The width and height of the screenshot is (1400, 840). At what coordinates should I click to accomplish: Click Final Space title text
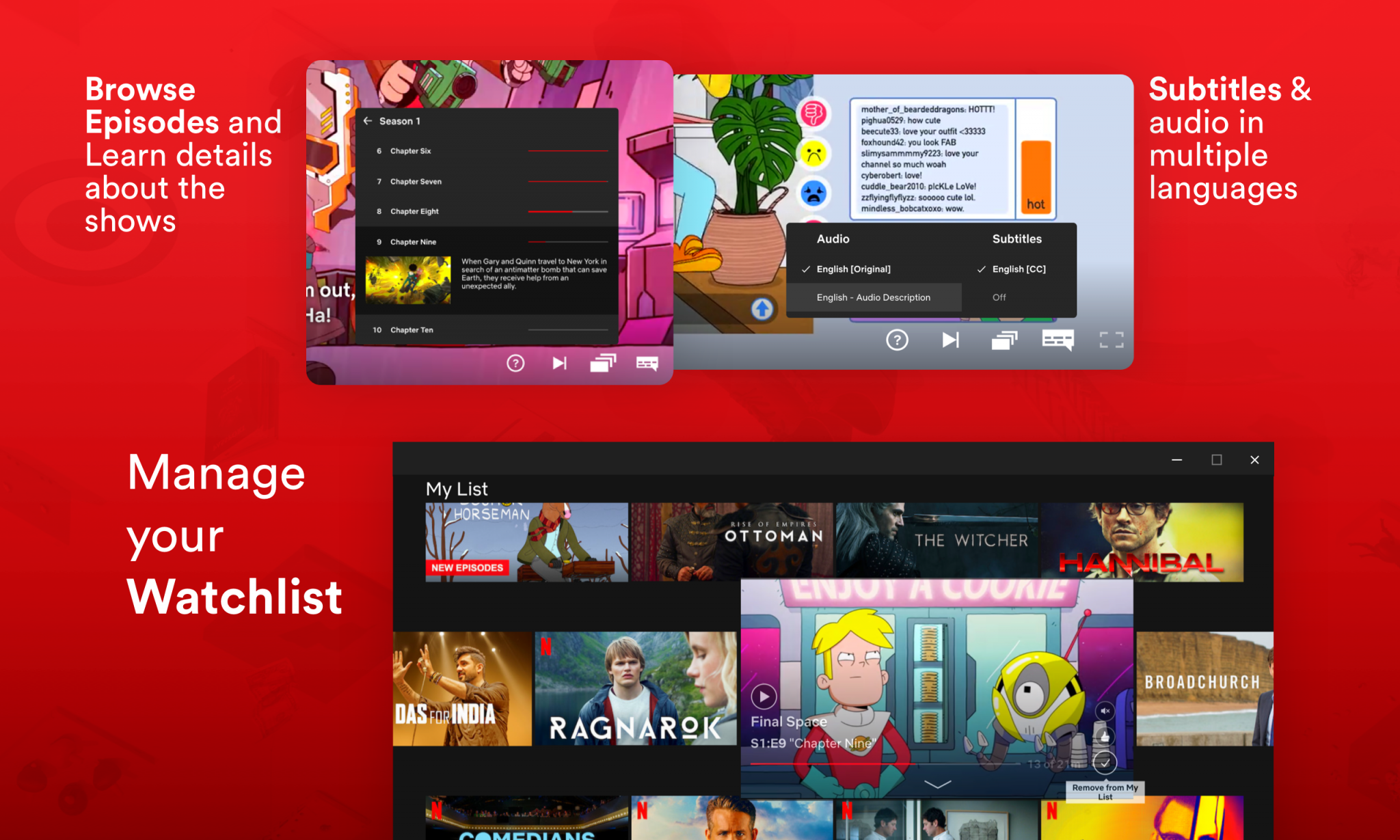(x=789, y=721)
